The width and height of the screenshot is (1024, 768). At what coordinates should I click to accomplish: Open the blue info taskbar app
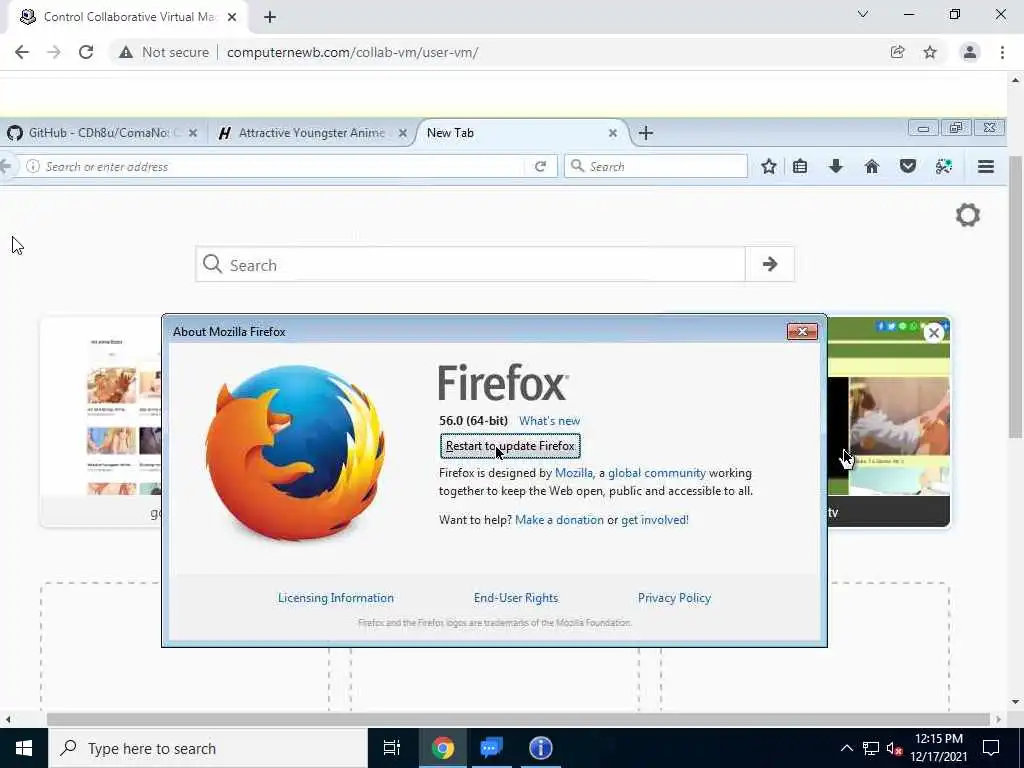click(x=541, y=748)
